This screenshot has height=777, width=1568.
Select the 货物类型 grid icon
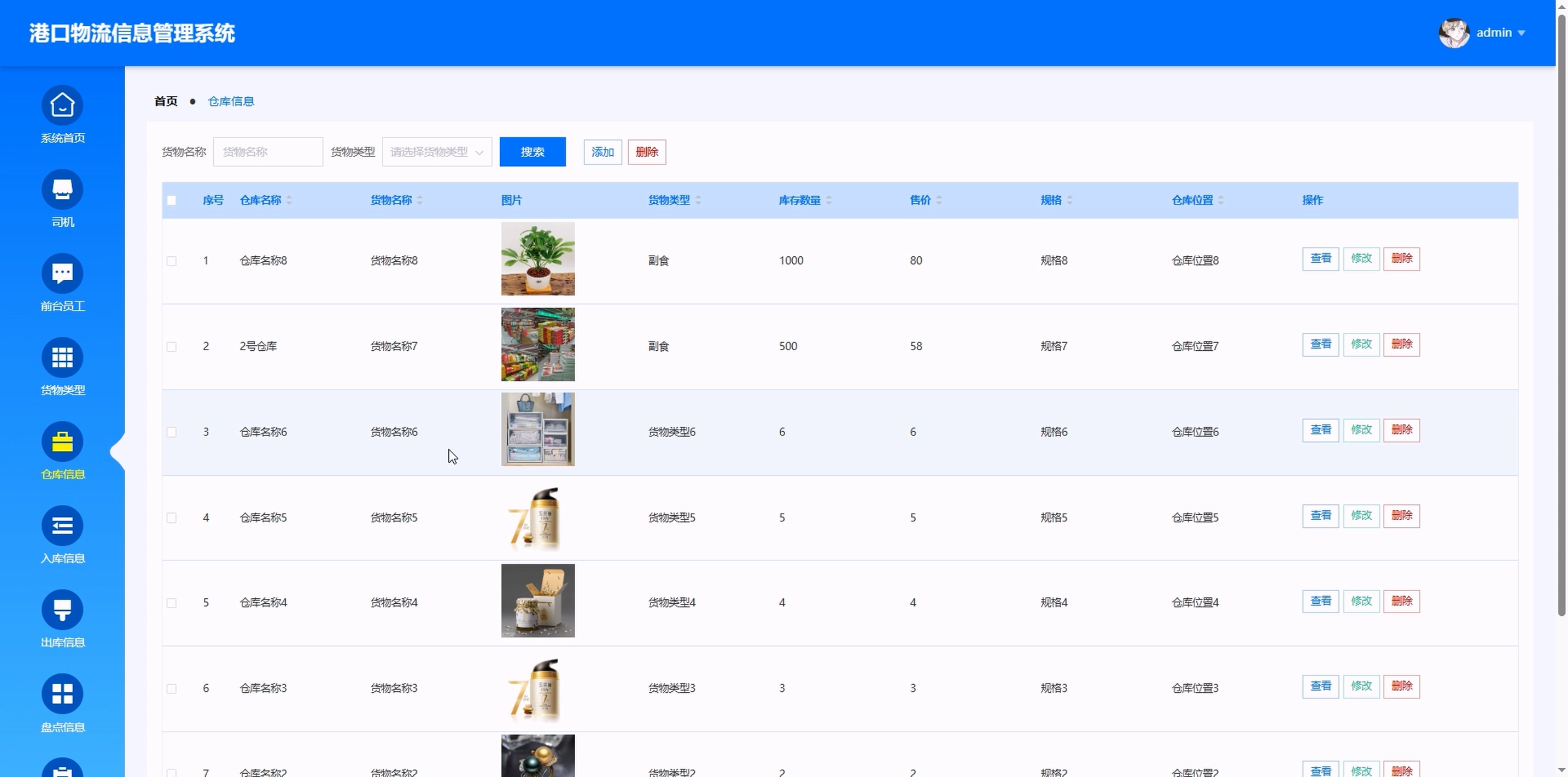tap(62, 358)
